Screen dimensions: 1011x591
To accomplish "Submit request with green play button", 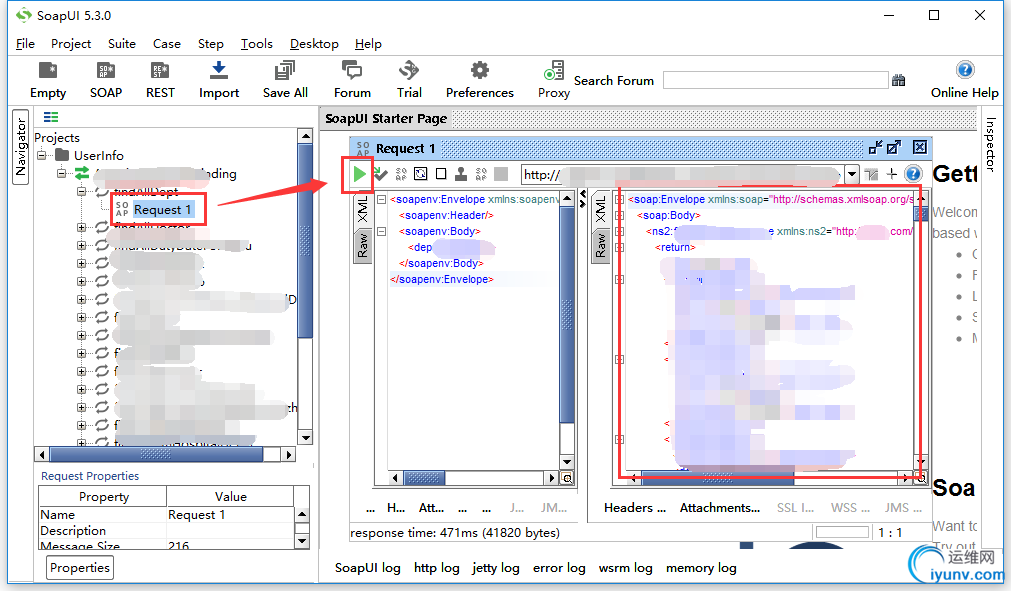I will click(x=359, y=174).
